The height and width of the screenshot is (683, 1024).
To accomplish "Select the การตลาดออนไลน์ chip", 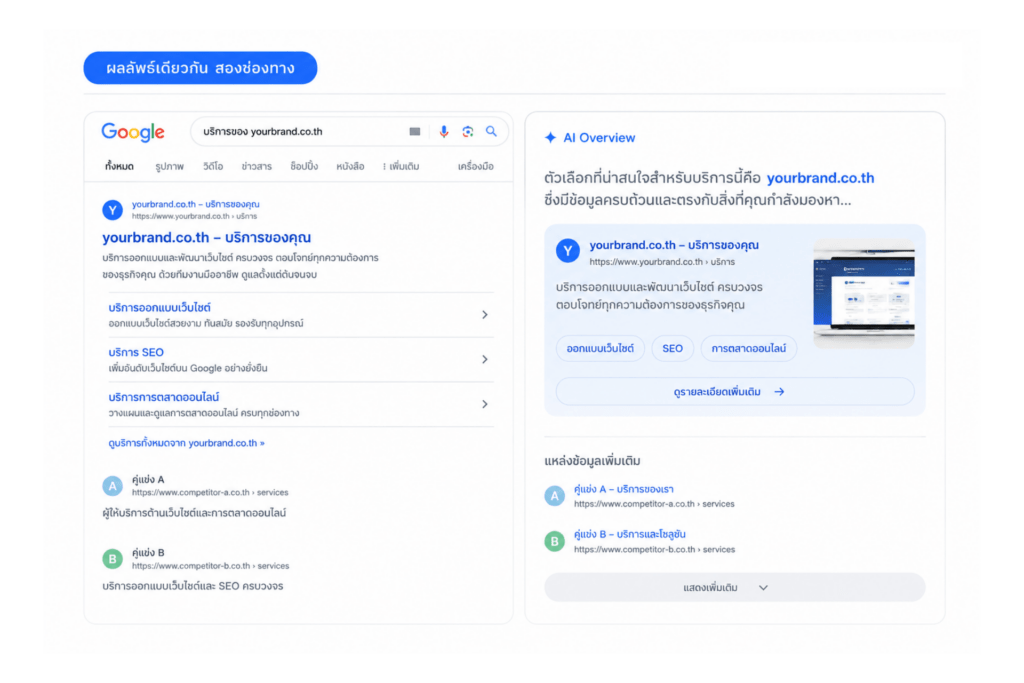I will [748, 349].
